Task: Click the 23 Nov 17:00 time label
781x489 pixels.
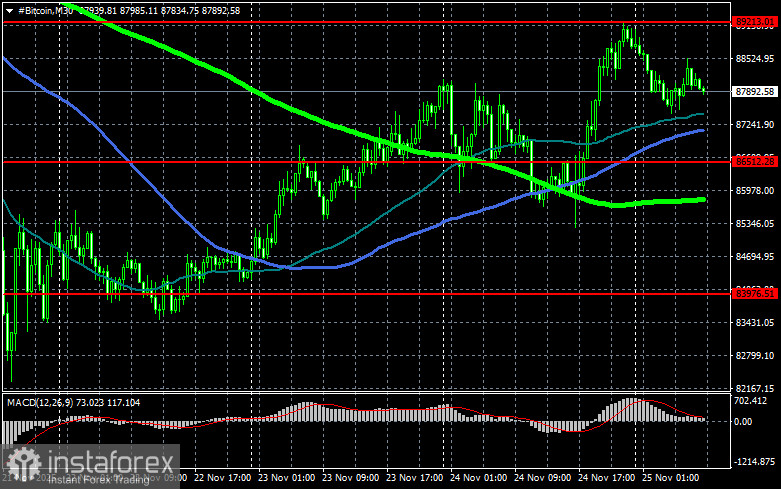Action: [414, 478]
